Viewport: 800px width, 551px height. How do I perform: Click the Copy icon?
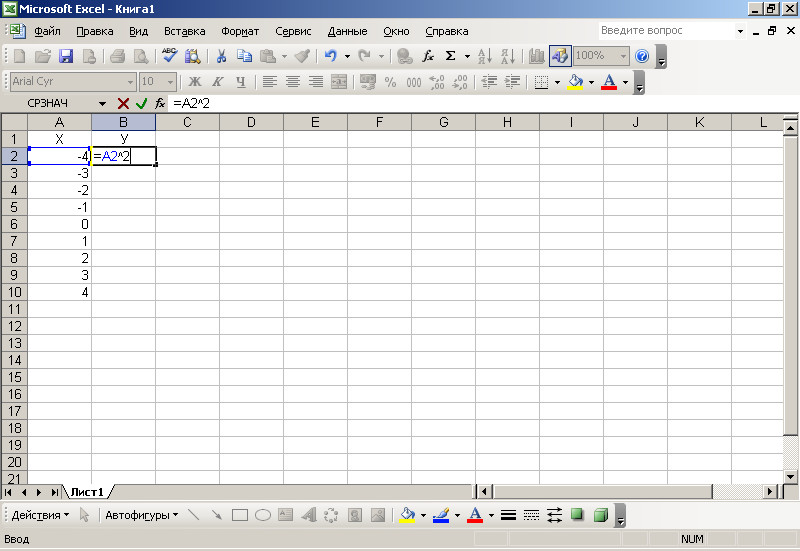coord(244,56)
